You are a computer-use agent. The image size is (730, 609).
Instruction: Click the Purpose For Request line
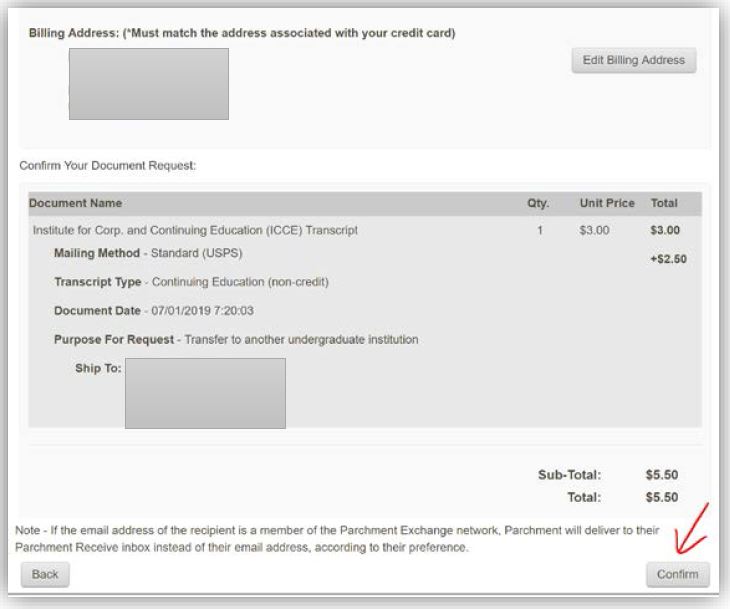pos(235,340)
